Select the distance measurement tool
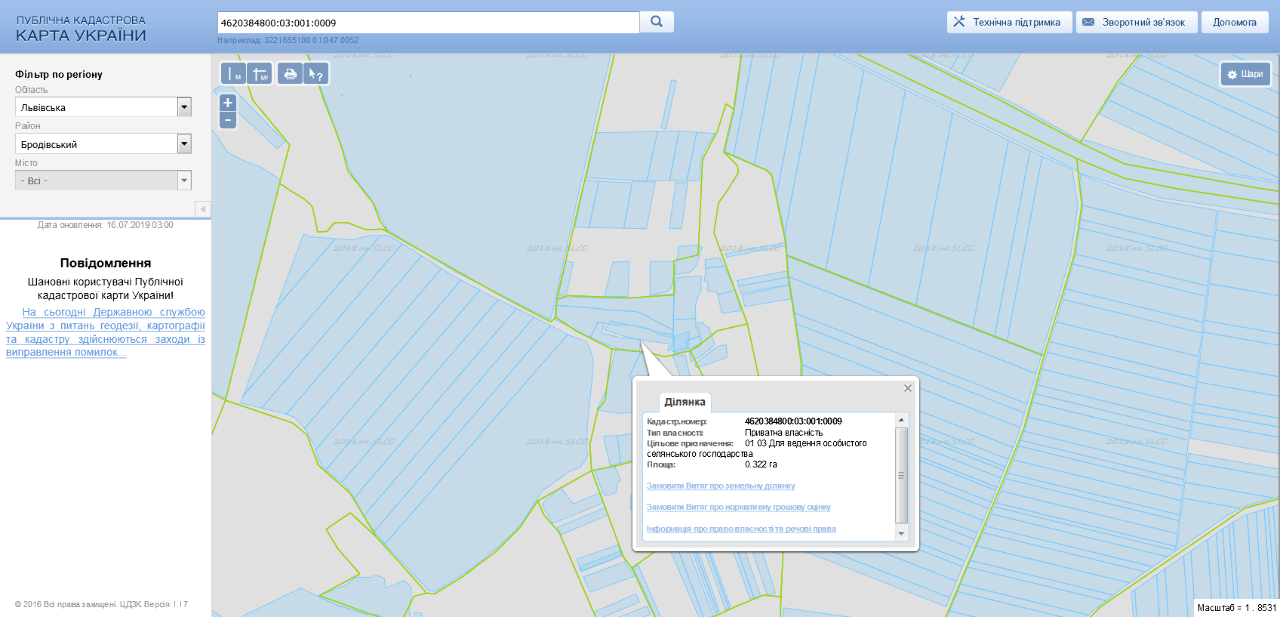 pos(233,74)
